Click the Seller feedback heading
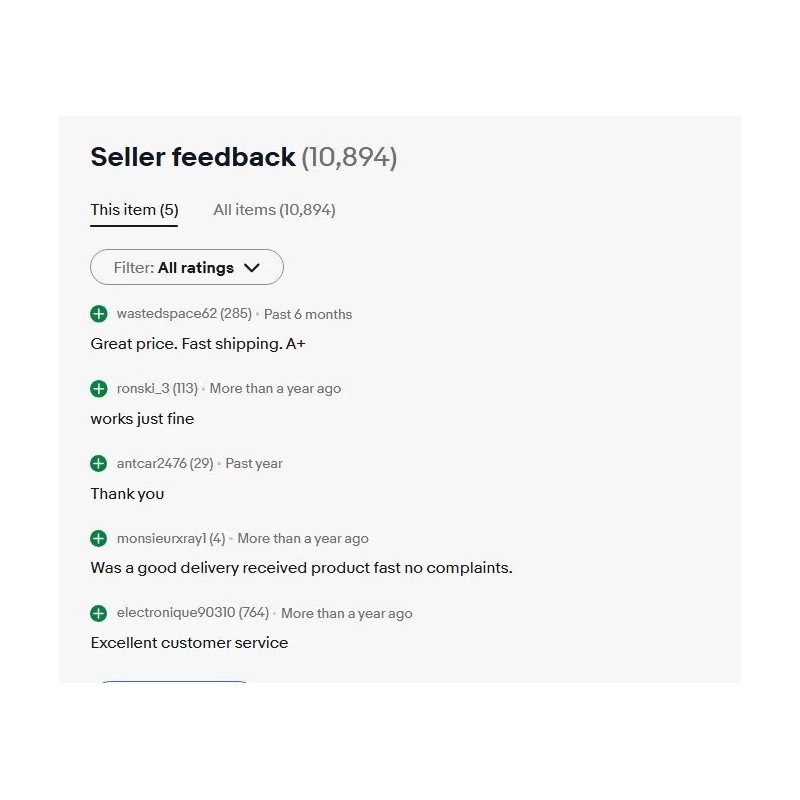The image size is (800, 800). click(193, 157)
